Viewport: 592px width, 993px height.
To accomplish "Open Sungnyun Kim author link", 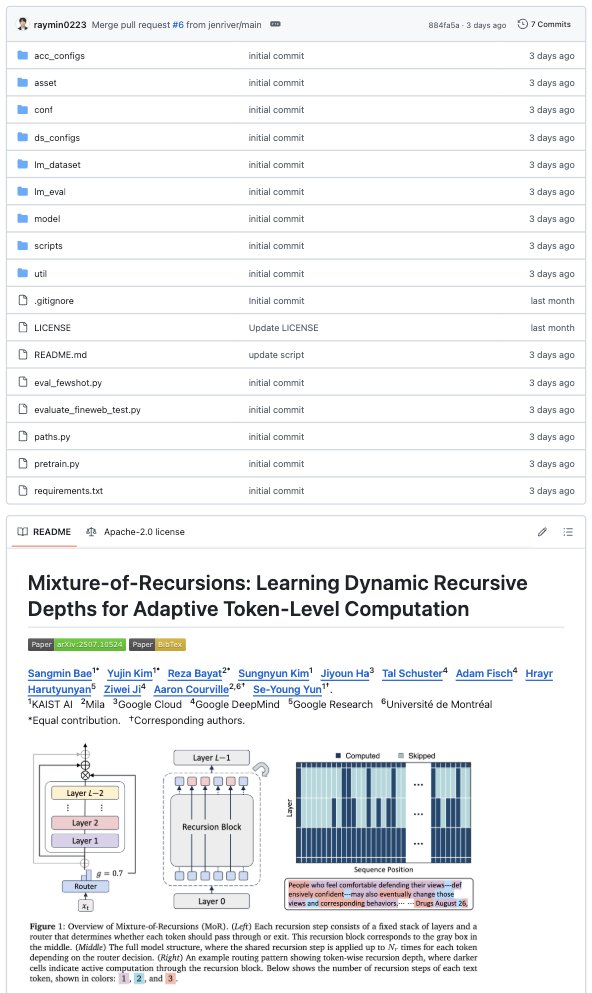I will (274, 674).
